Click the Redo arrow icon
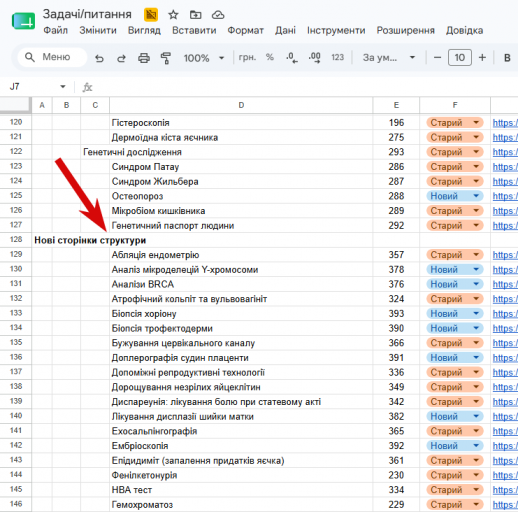Viewport: 518px width, 512px height. (121, 58)
